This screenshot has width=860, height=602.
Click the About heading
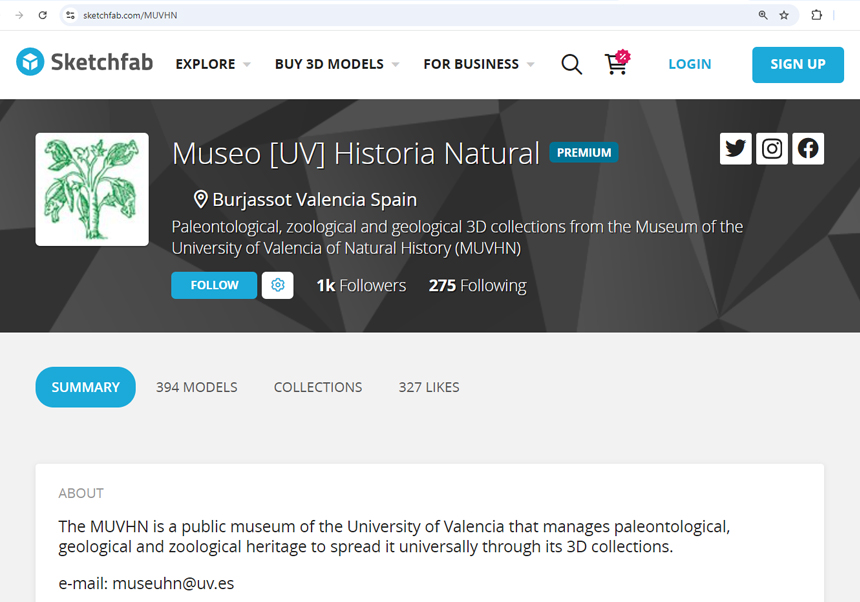81,493
